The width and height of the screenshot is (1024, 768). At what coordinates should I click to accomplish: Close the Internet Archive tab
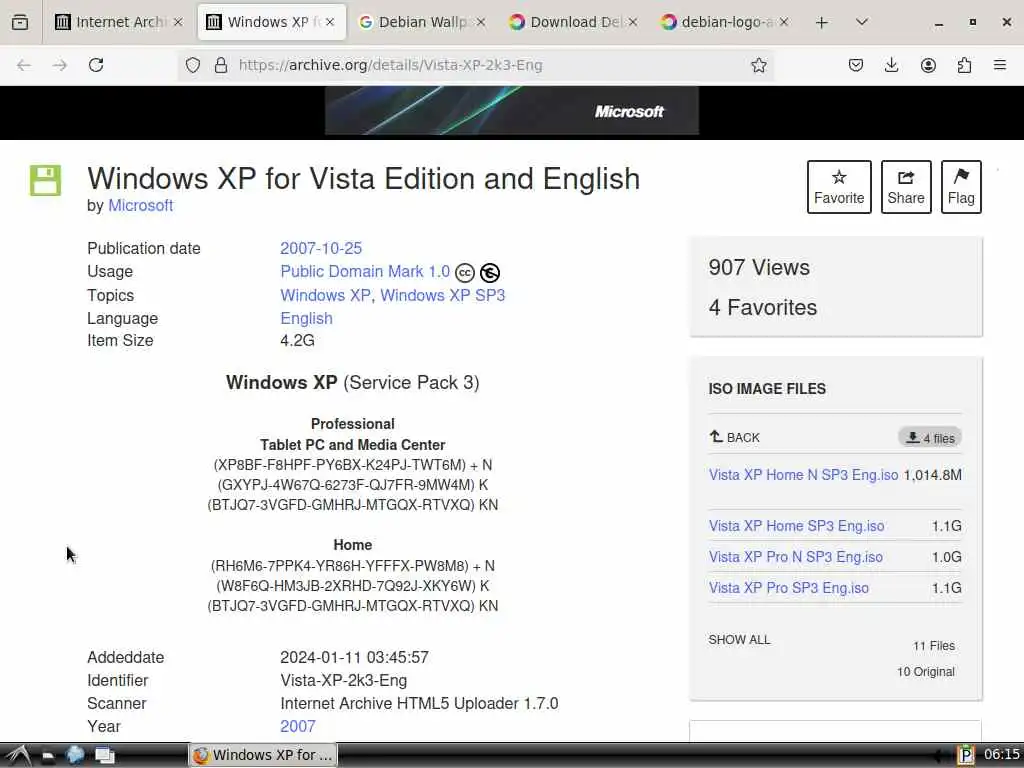178,22
